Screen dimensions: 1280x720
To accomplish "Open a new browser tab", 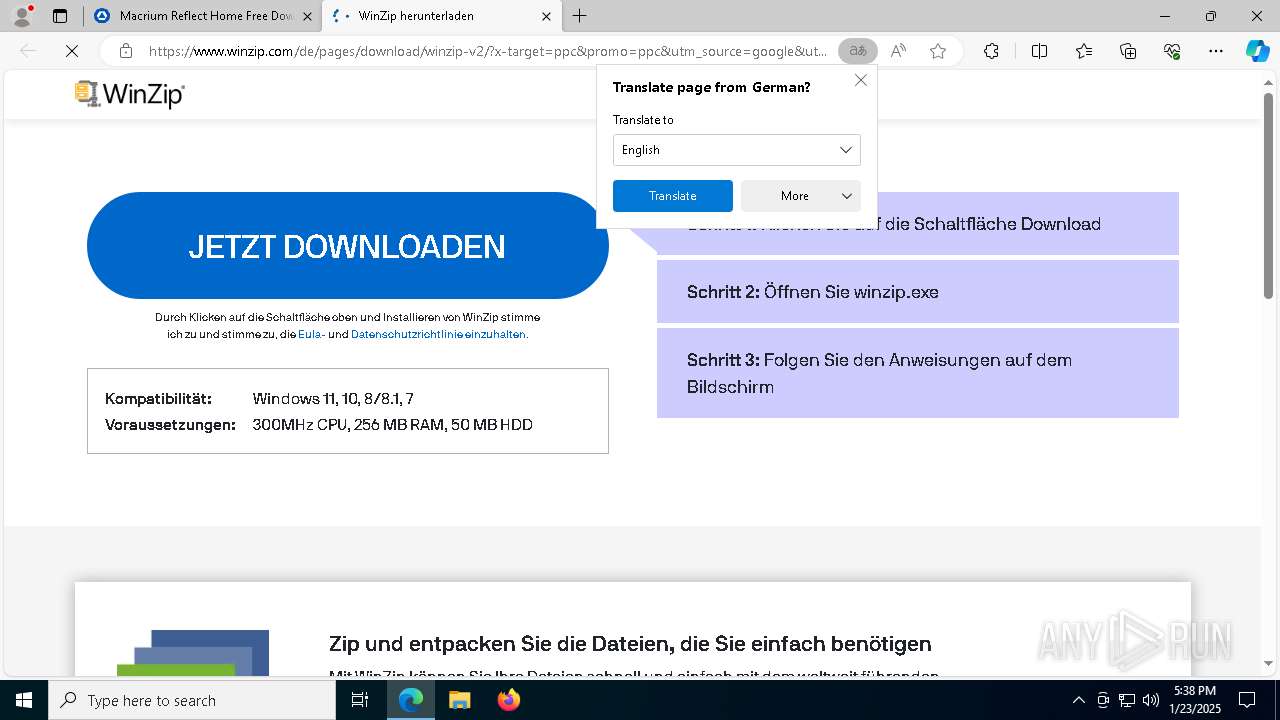I will coord(580,16).
